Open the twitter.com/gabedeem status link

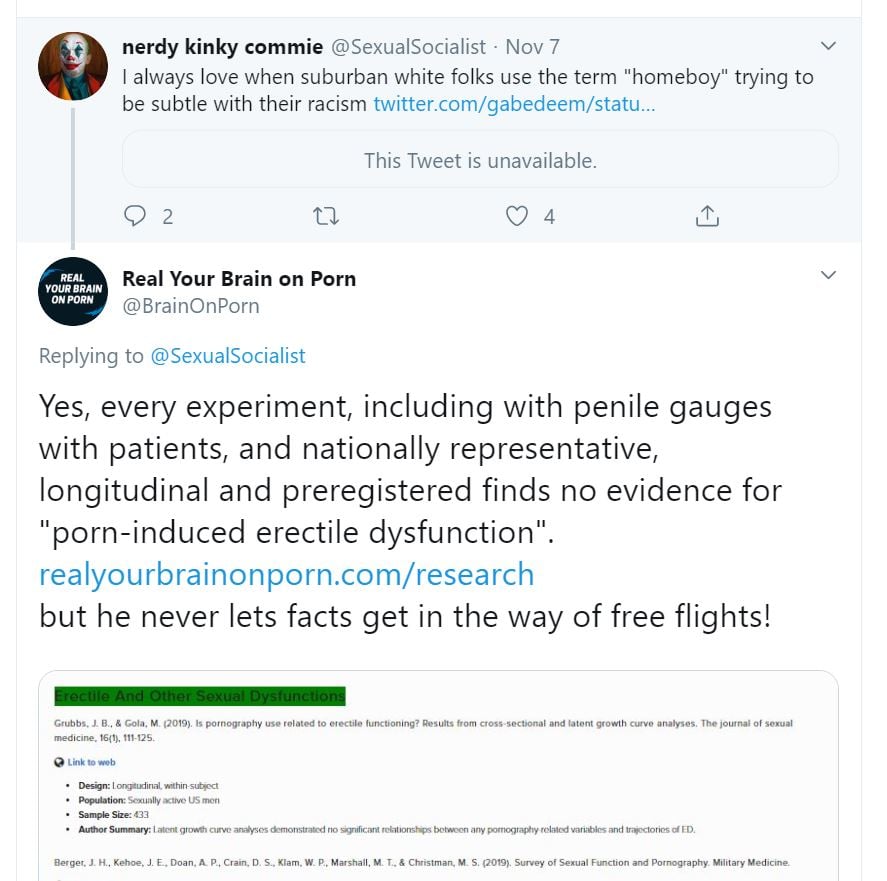(x=514, y=104)
